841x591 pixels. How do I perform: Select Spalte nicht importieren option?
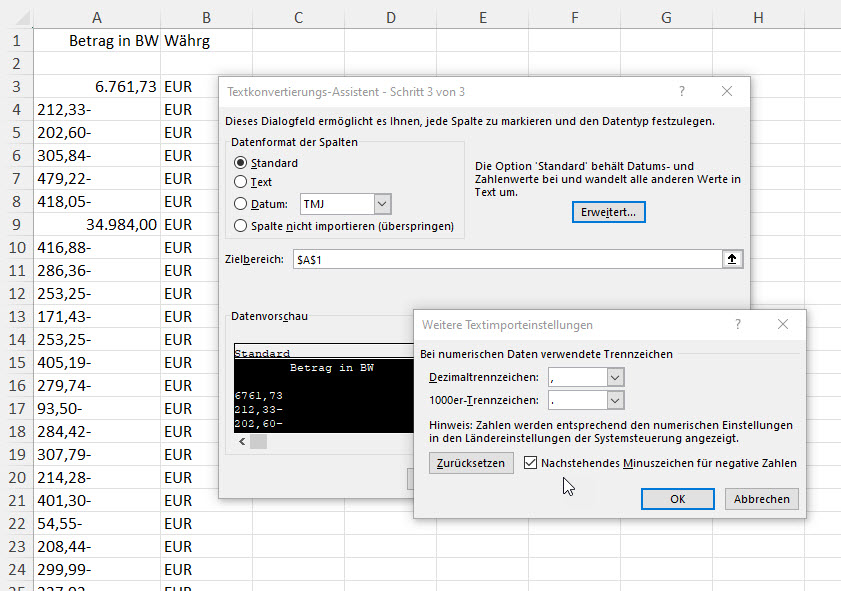click(x=240, y=226)
